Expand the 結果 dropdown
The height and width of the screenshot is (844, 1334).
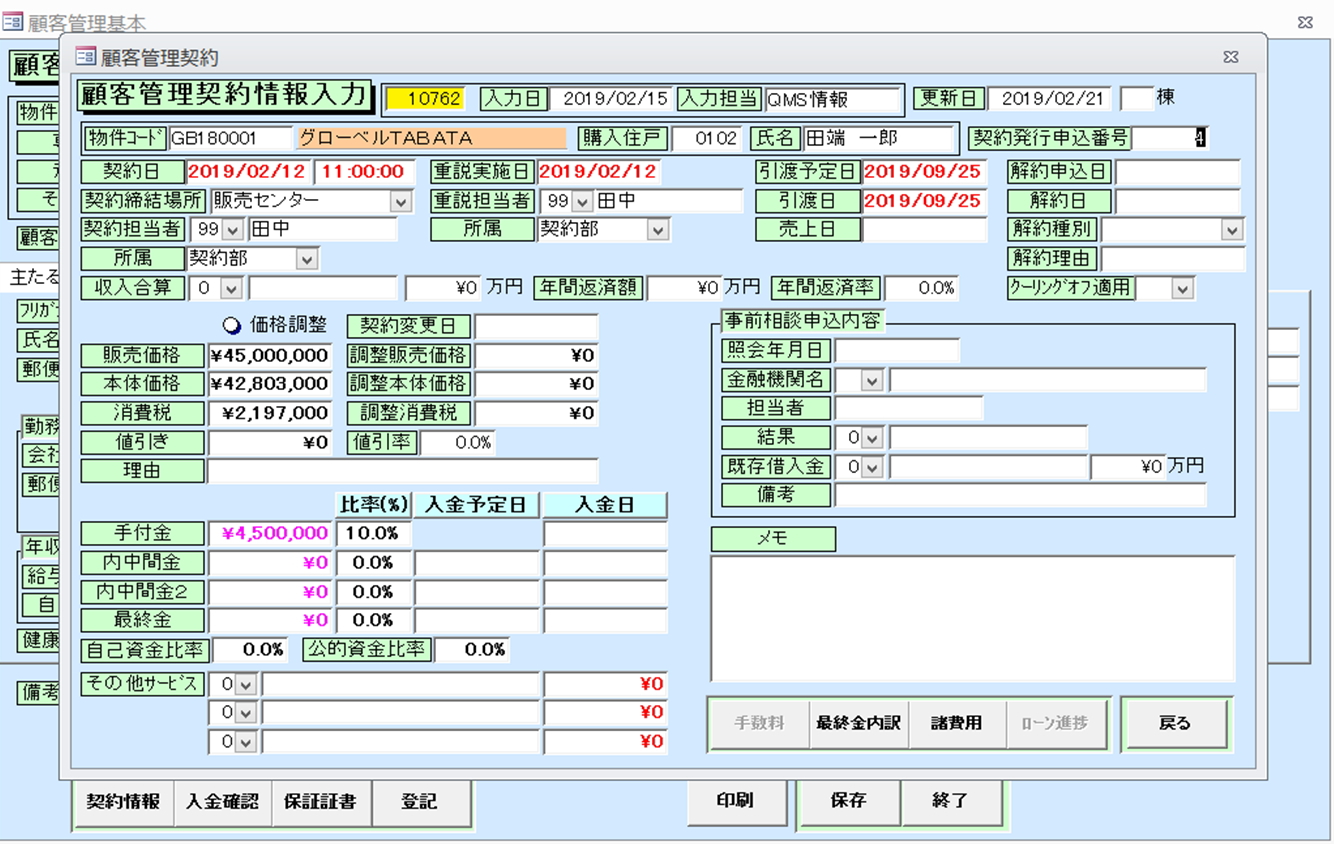[x=872, y=438]
